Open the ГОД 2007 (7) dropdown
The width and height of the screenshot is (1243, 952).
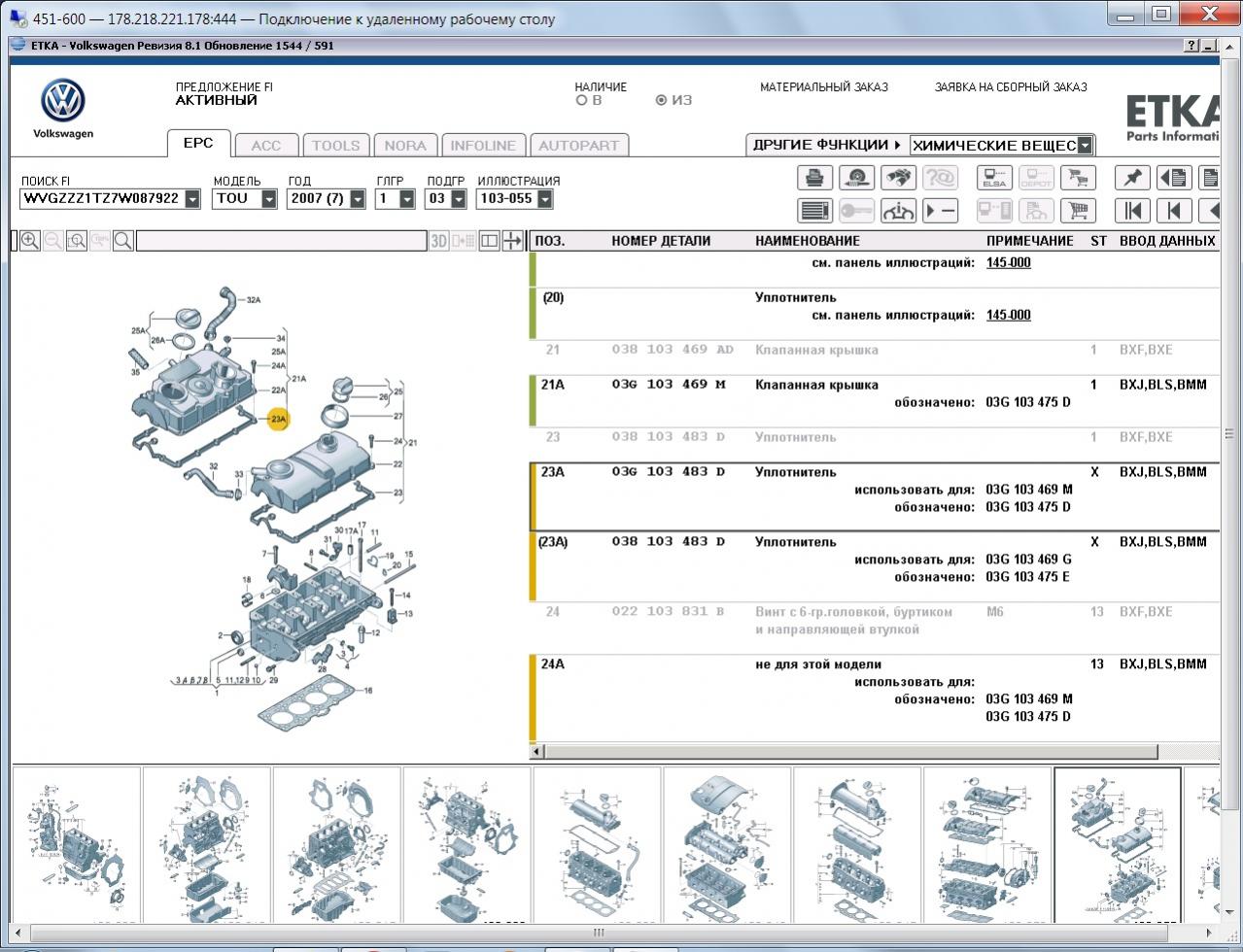coord(358,199)
